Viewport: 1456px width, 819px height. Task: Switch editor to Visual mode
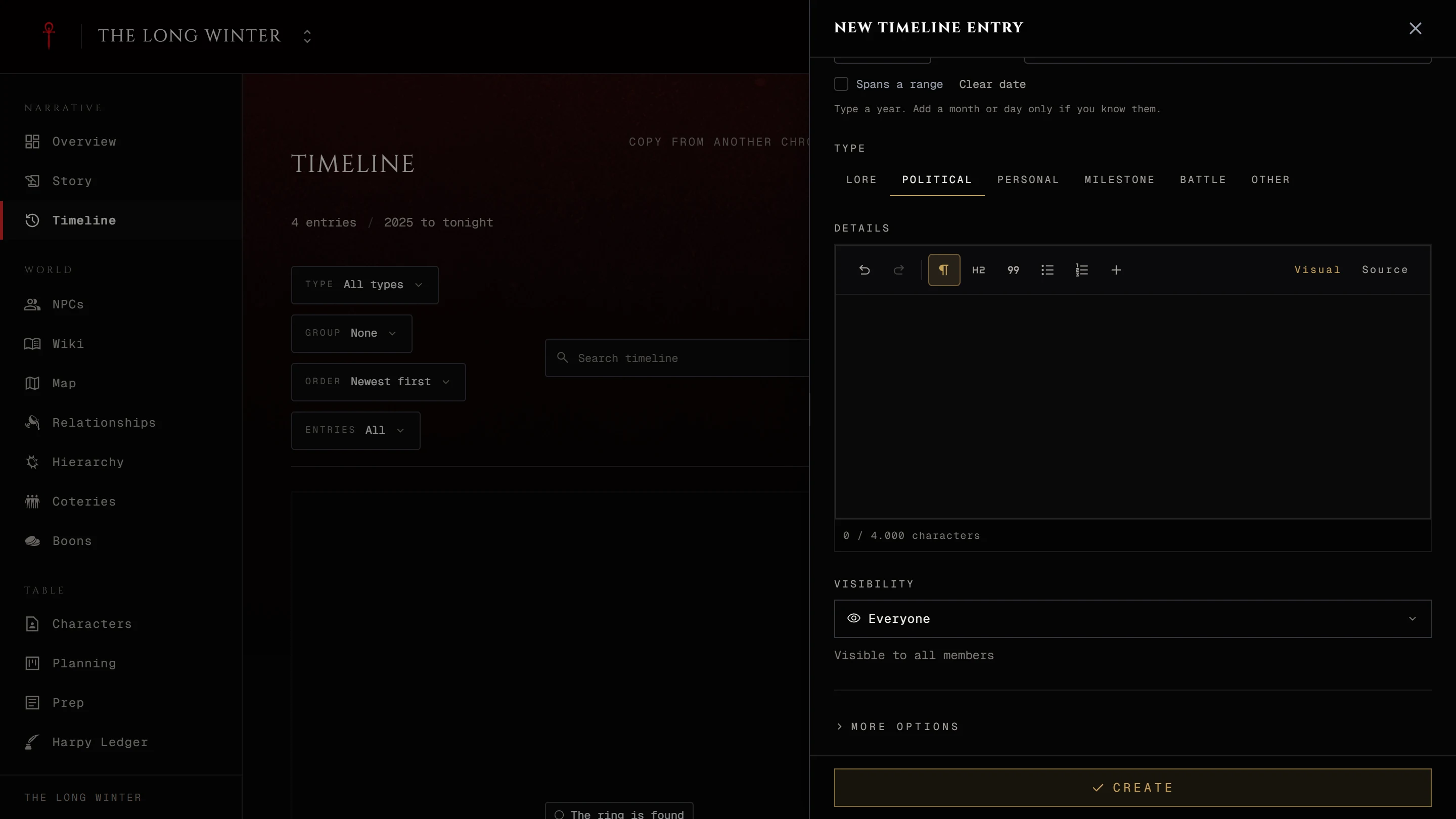(1317, 270)
